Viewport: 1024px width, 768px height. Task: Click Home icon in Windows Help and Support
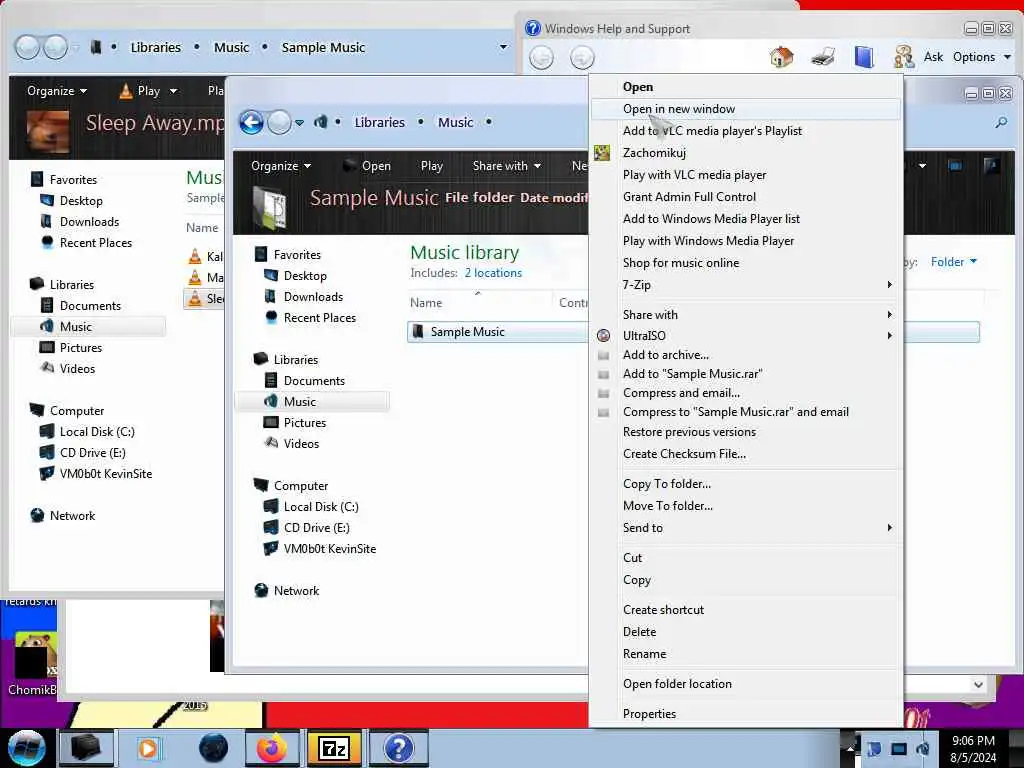pos(781,57)
